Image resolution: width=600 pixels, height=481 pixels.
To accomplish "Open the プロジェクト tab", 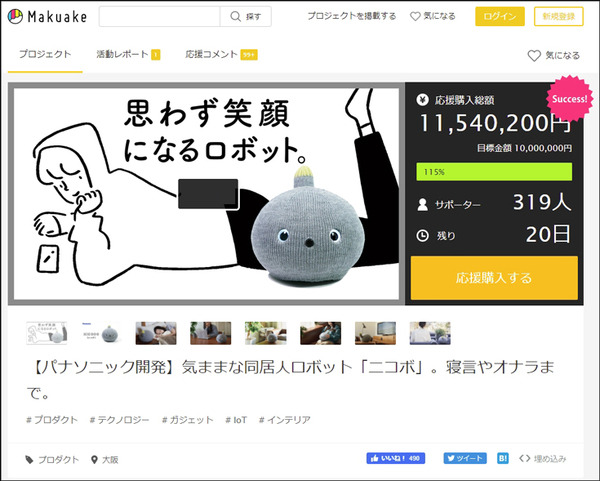I will (x=45, y=54).
